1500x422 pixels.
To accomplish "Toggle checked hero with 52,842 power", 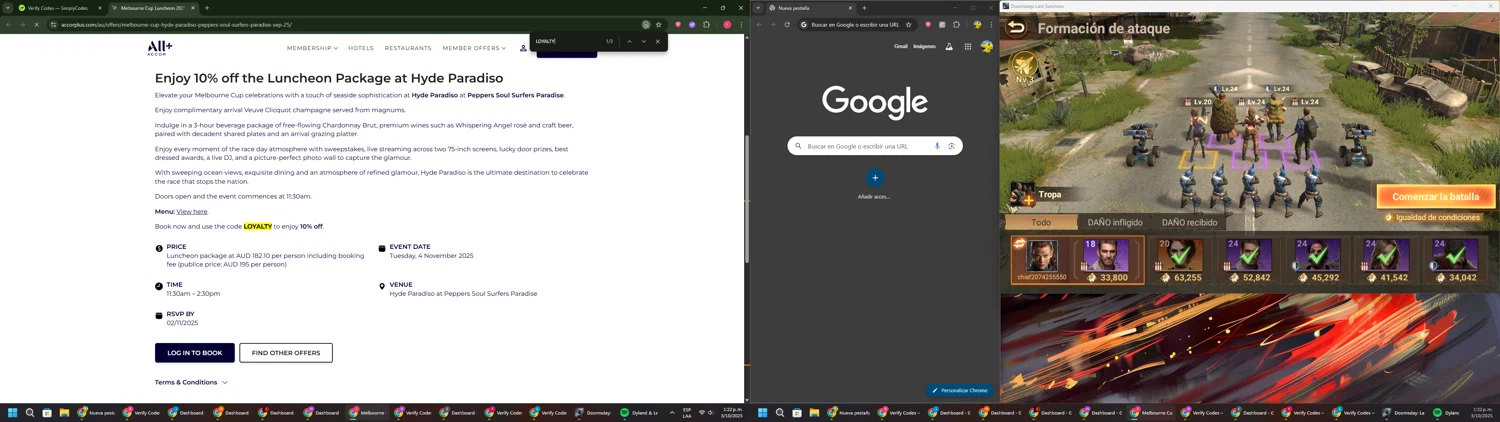I will pyautogui.click(x=1249, y=260).
